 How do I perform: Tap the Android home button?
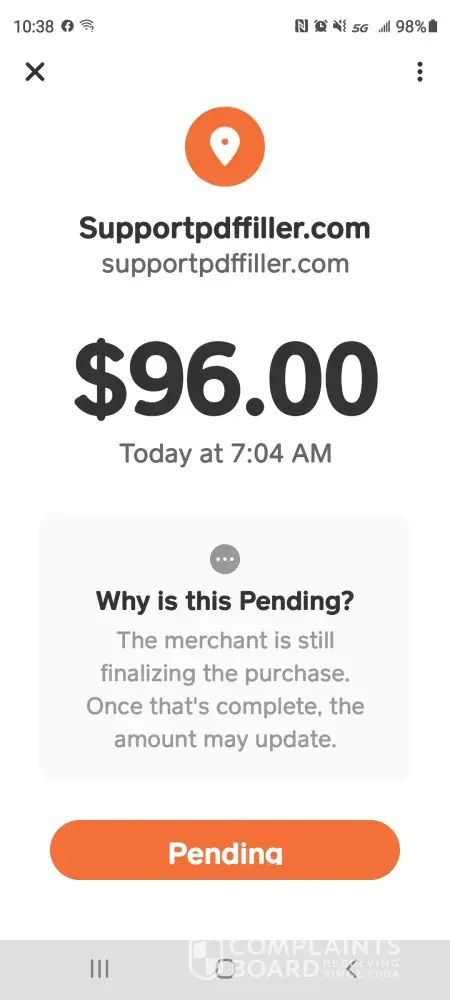pos(225,969)
